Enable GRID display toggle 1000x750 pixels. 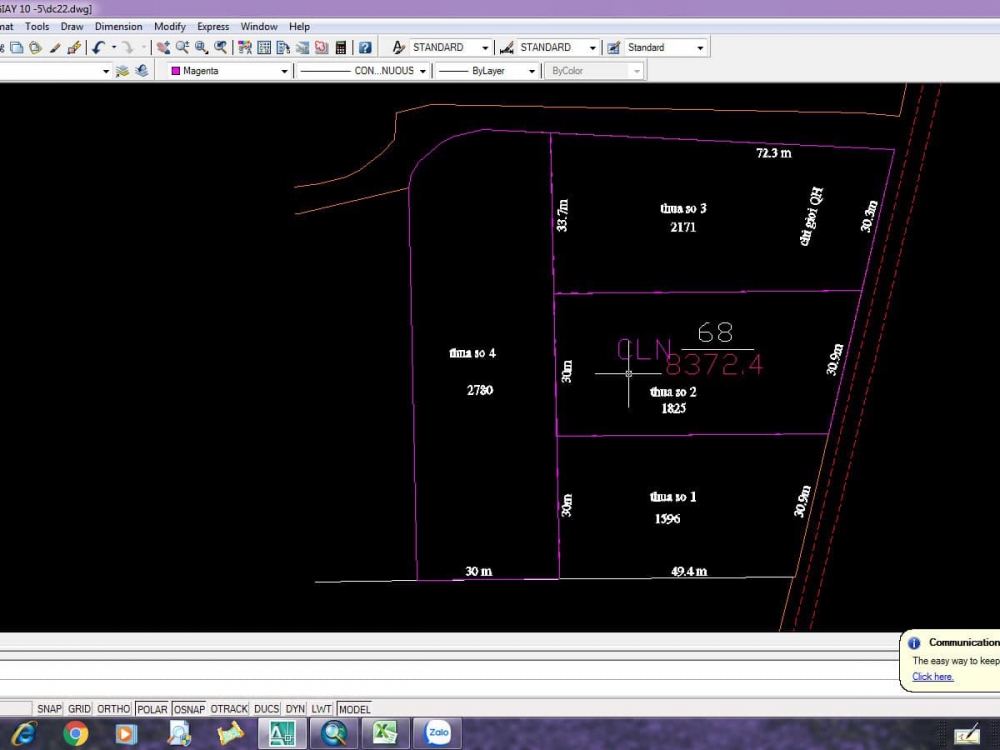79,709
